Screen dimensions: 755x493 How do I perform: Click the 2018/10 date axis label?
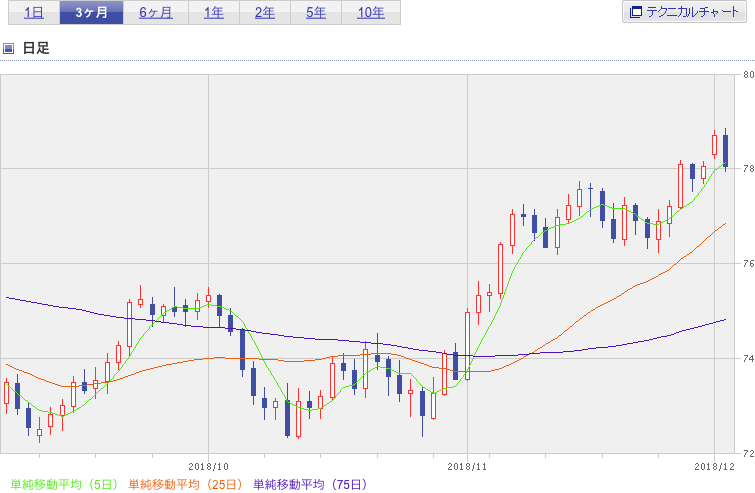(208, 467)
